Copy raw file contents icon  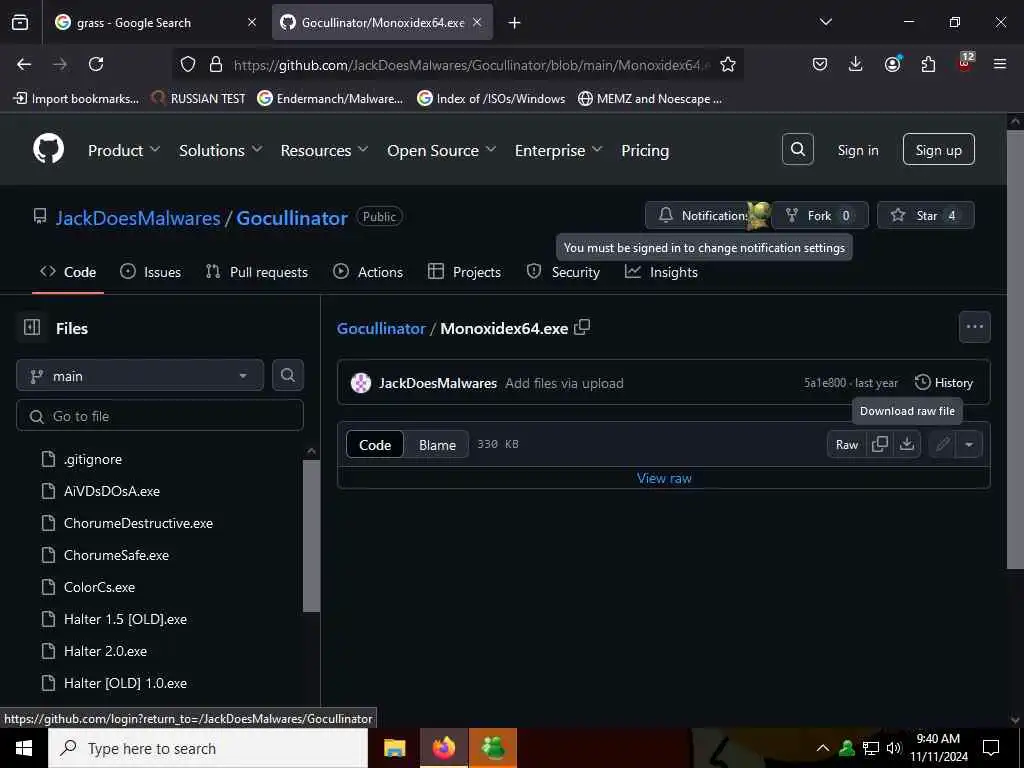tap(880, 444)
